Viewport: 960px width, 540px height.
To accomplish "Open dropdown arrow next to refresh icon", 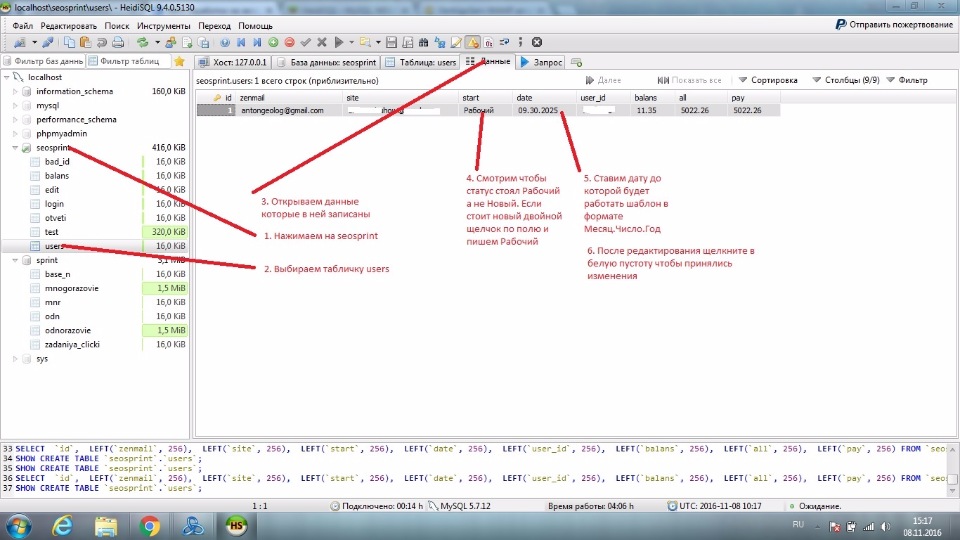I will (157, 42).
